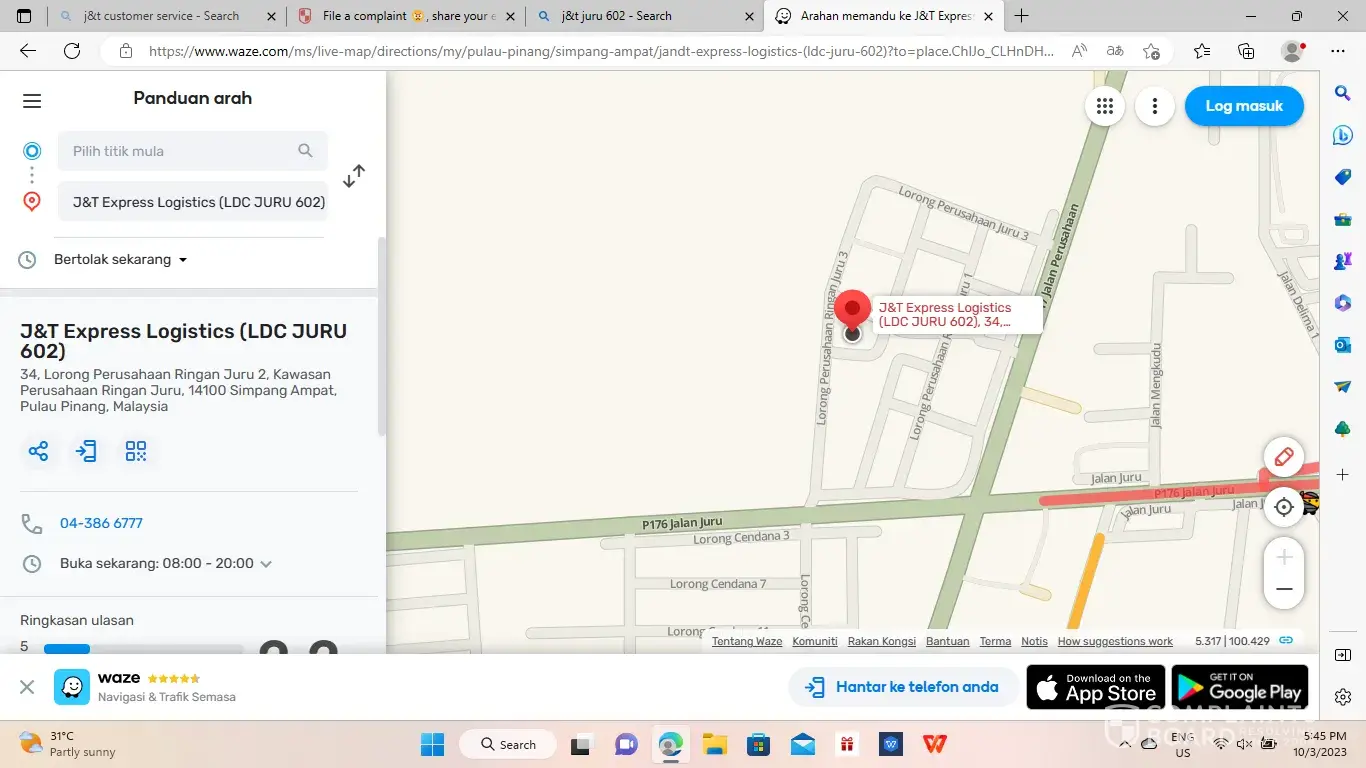
Task: Click the 5-star rating progress bar
Action: click(x=143, y=649)
